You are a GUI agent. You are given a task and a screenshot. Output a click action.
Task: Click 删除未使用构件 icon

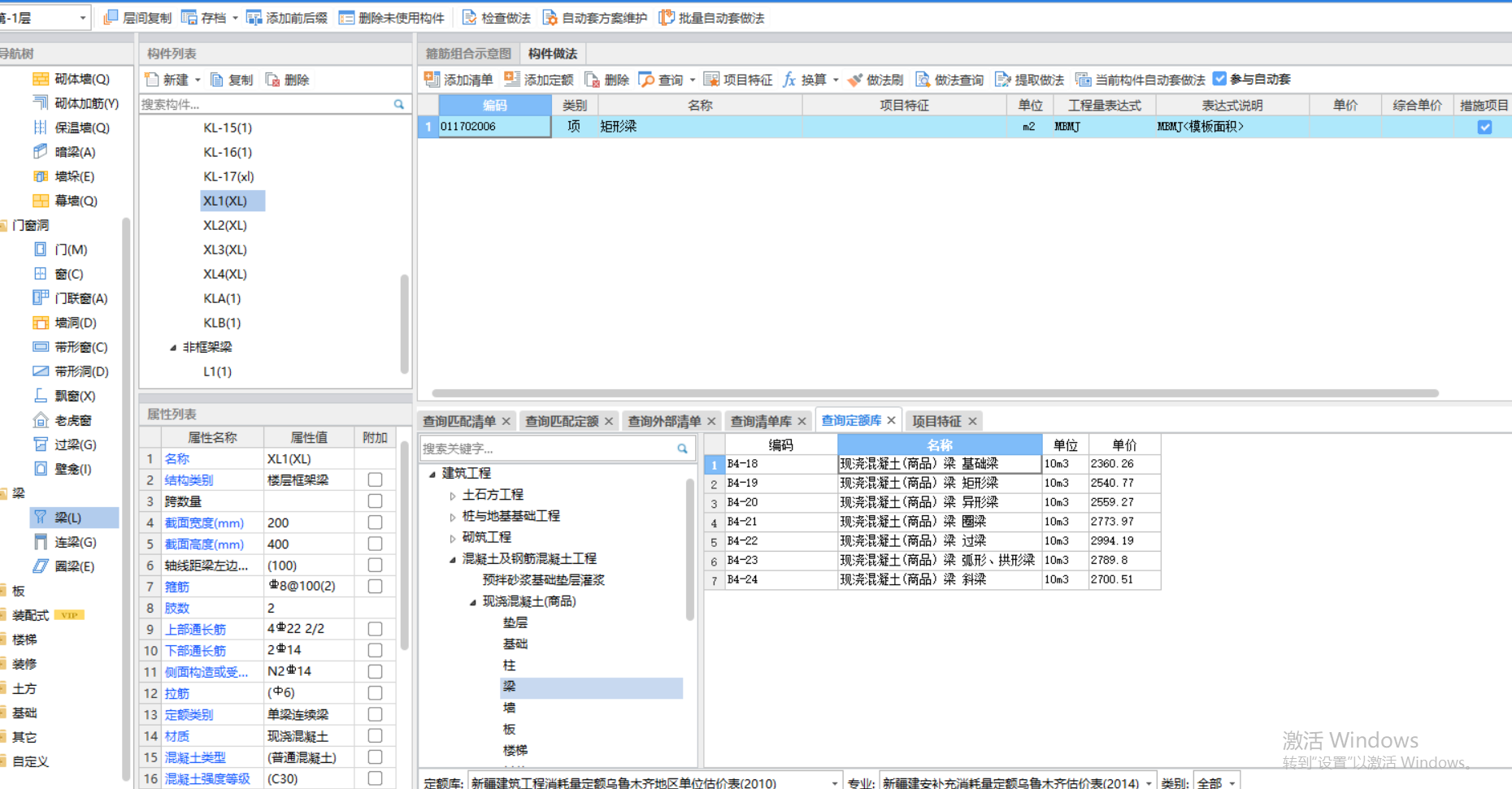click(x=346, y=17)
